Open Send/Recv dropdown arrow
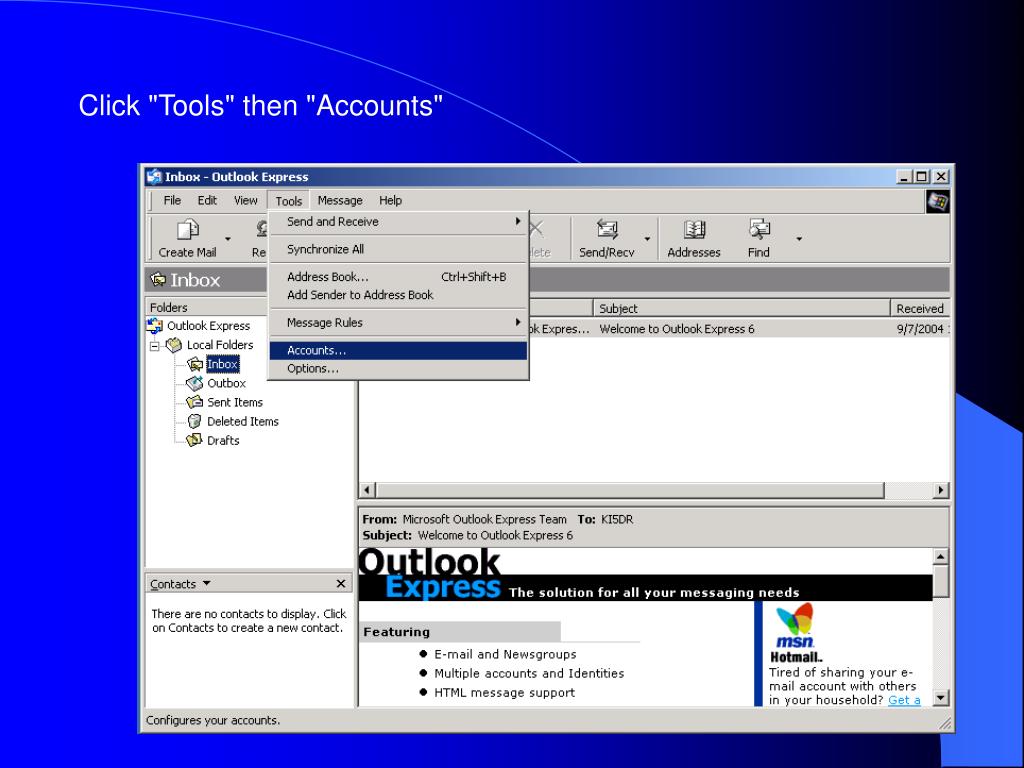 click(647, 238)
